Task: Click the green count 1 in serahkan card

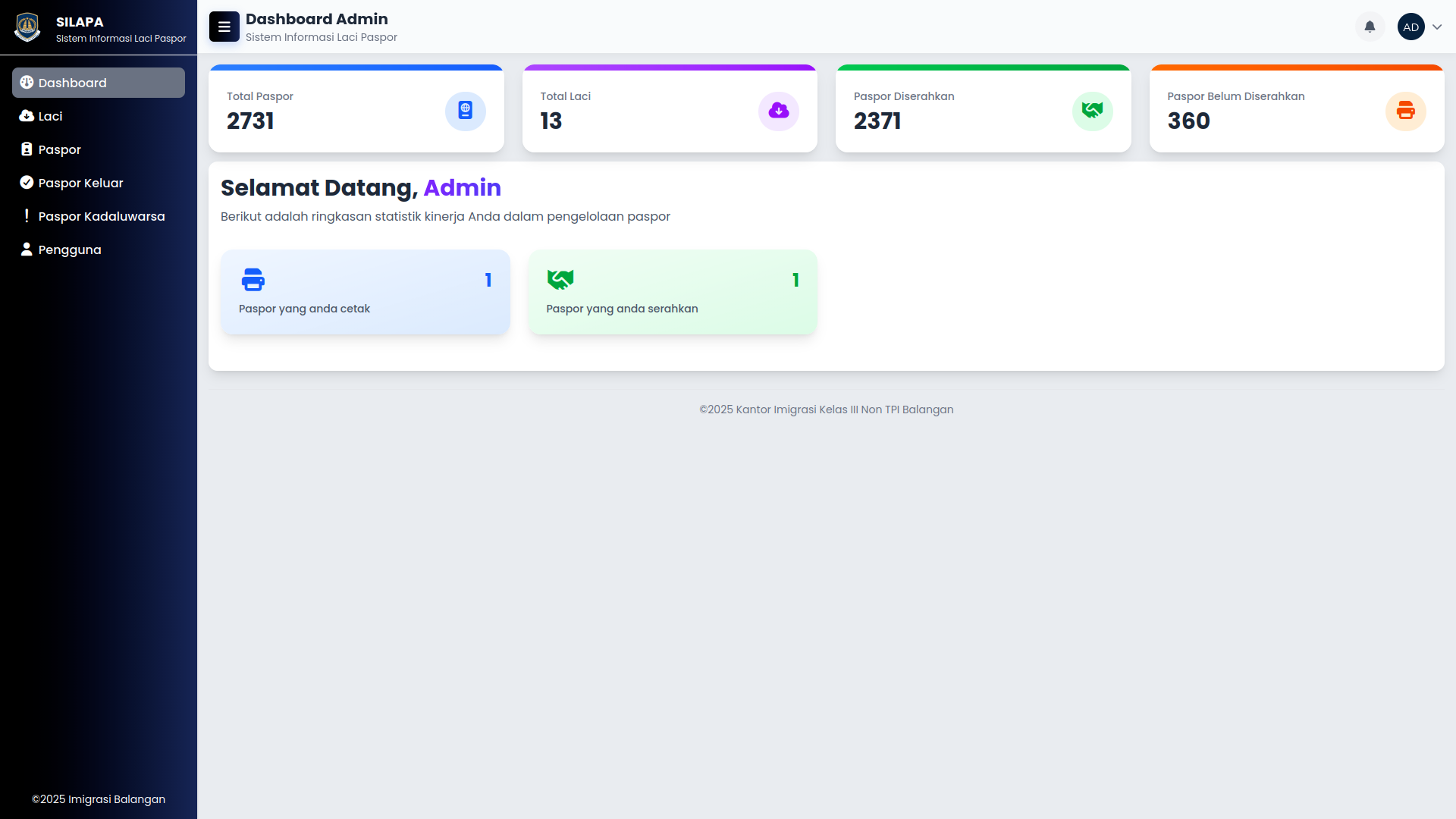Action: (x=795, y=280)
